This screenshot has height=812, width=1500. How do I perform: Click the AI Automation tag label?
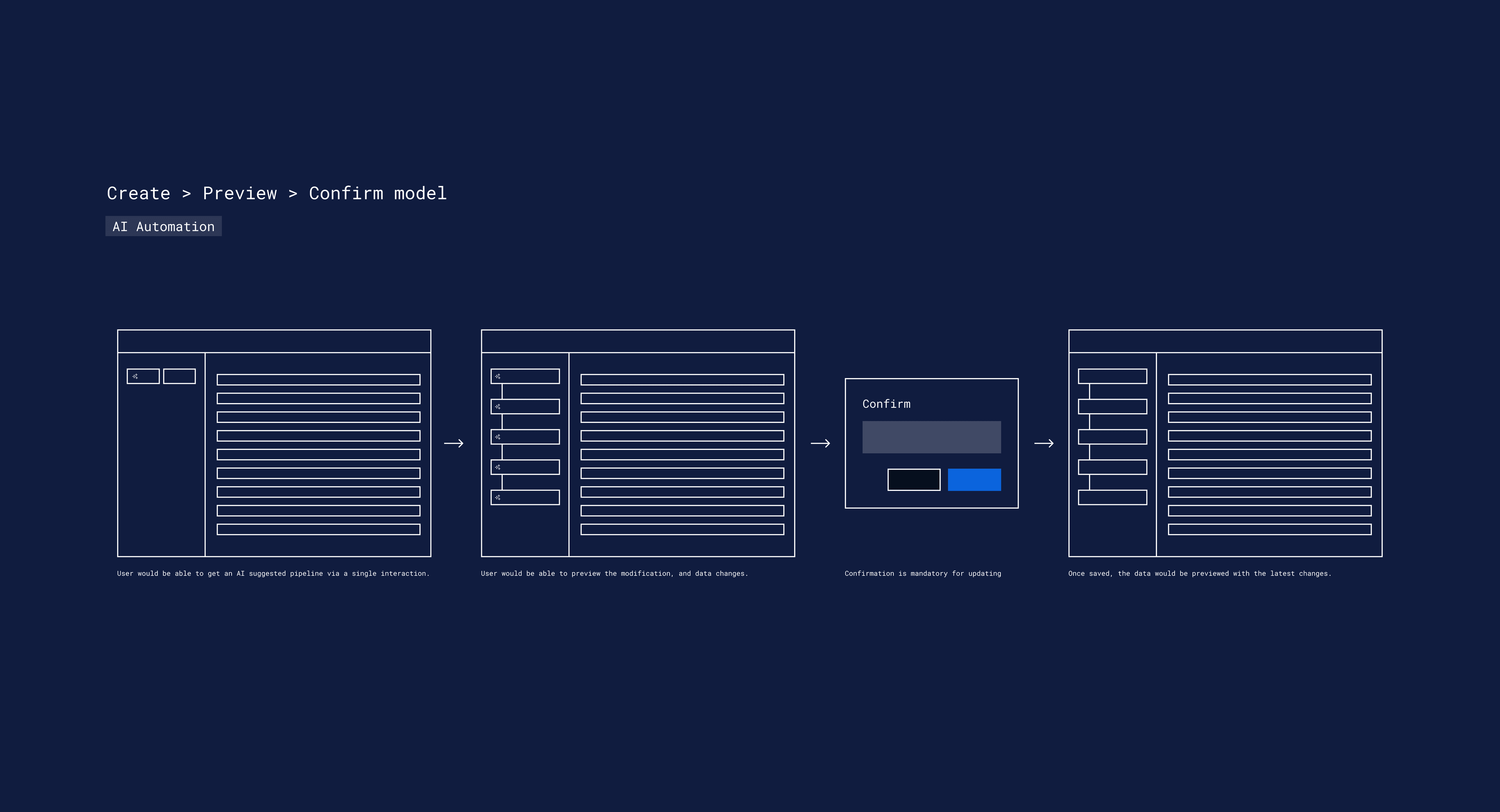tap(164, 227)
